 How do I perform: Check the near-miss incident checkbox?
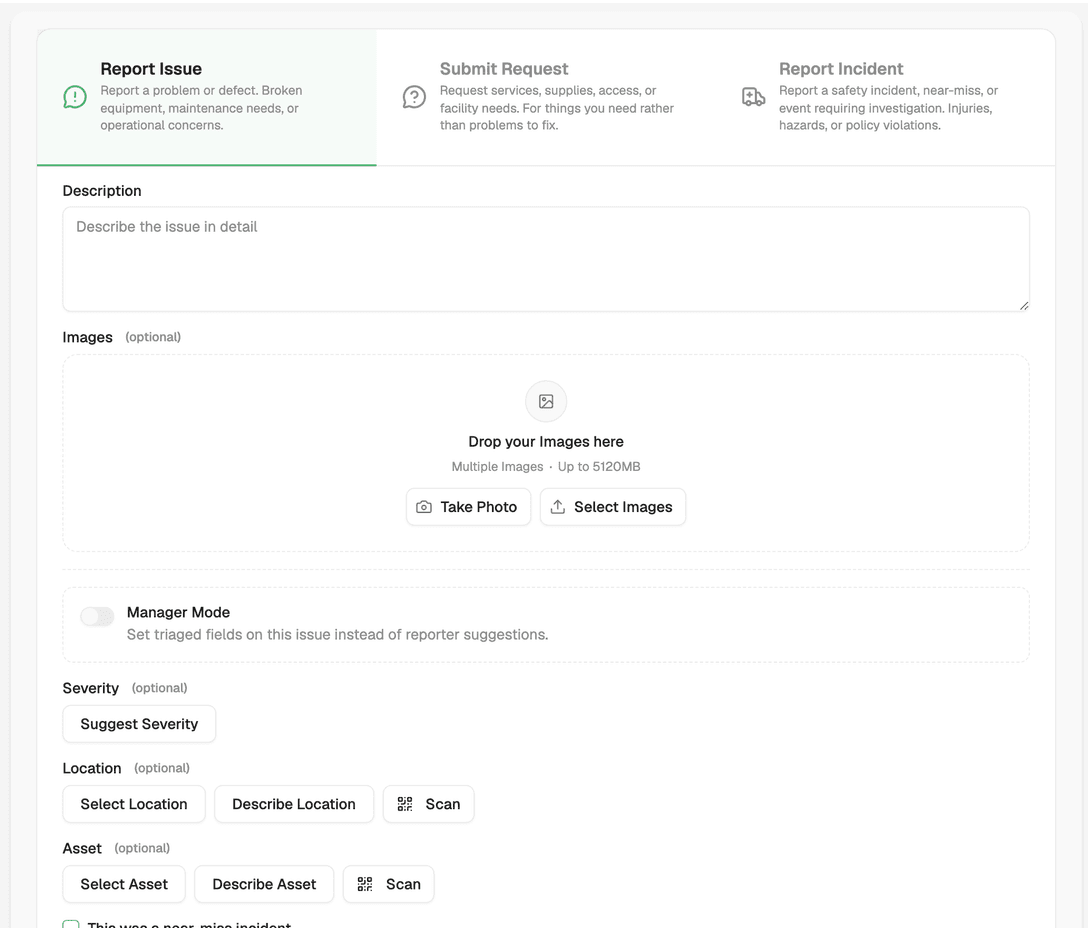[71, 925]
